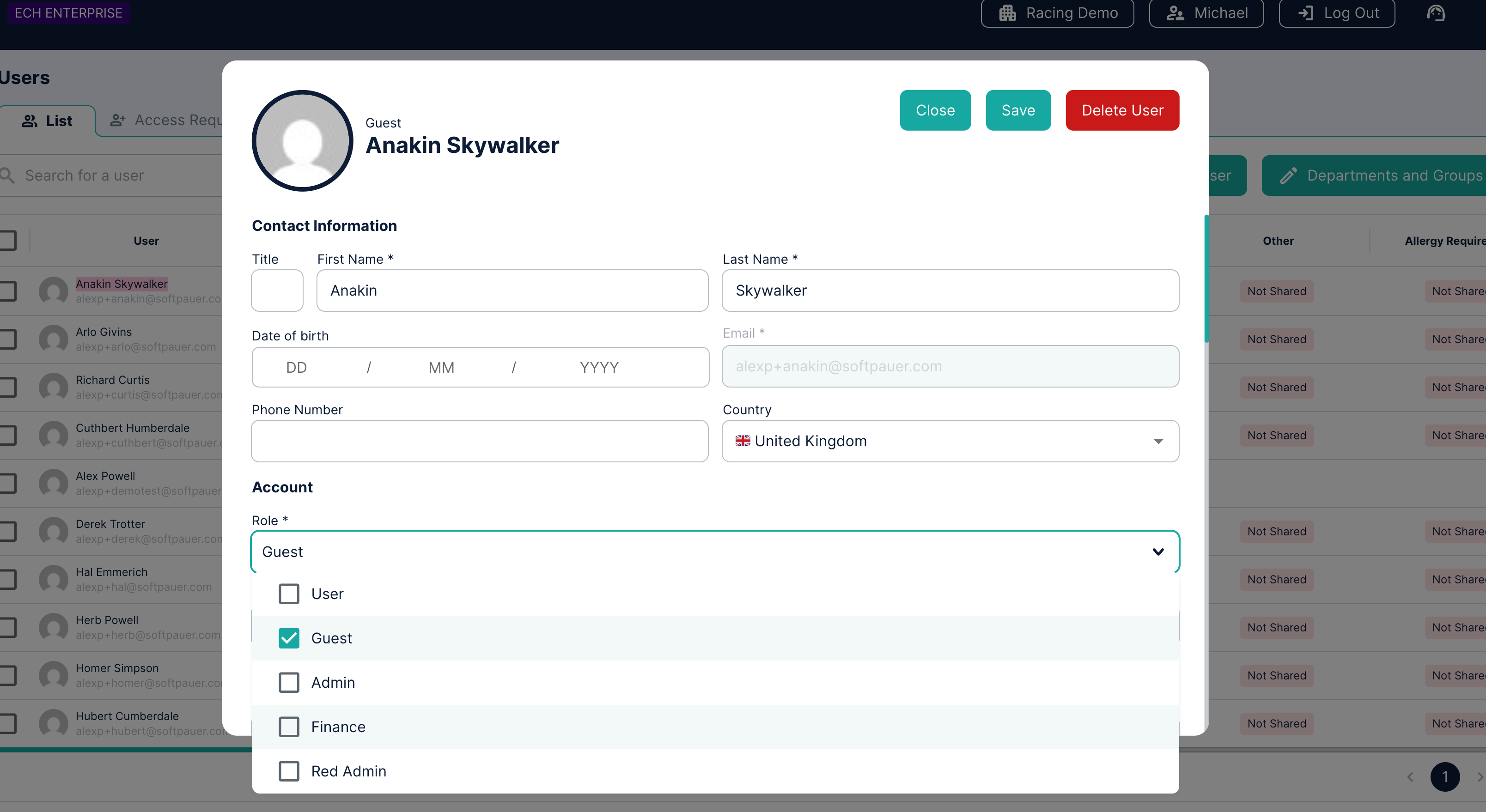The image size is (1486, 812).
Task: Open the Country dropdown arrow
Action: tap(1158, 441)
